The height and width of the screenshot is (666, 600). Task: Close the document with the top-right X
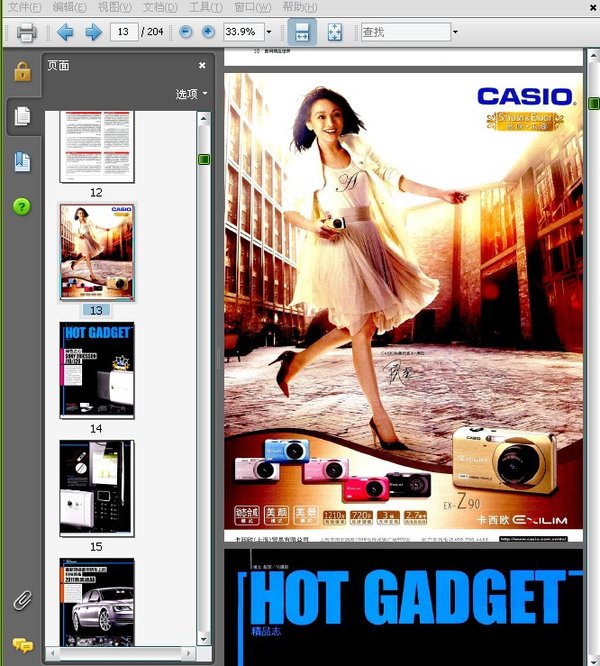tap(594, 8)
